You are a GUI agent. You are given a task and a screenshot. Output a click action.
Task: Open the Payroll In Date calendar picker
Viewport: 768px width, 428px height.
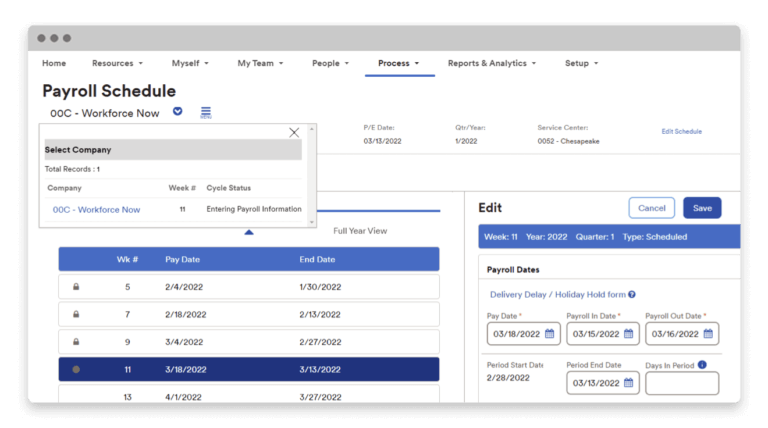pyautogui.click(x=629, y=334)
